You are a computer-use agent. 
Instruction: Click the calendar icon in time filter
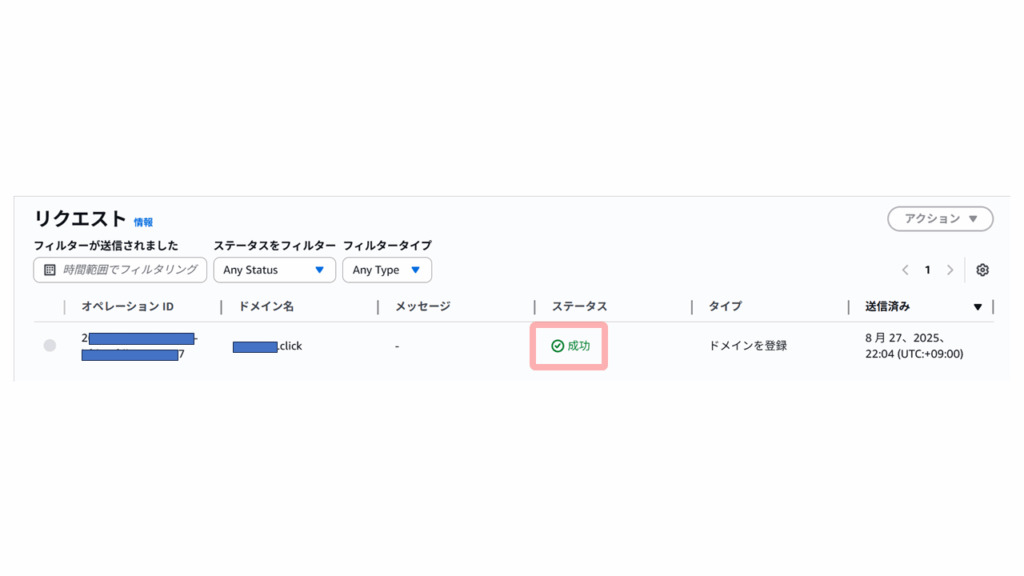(50, 270)
